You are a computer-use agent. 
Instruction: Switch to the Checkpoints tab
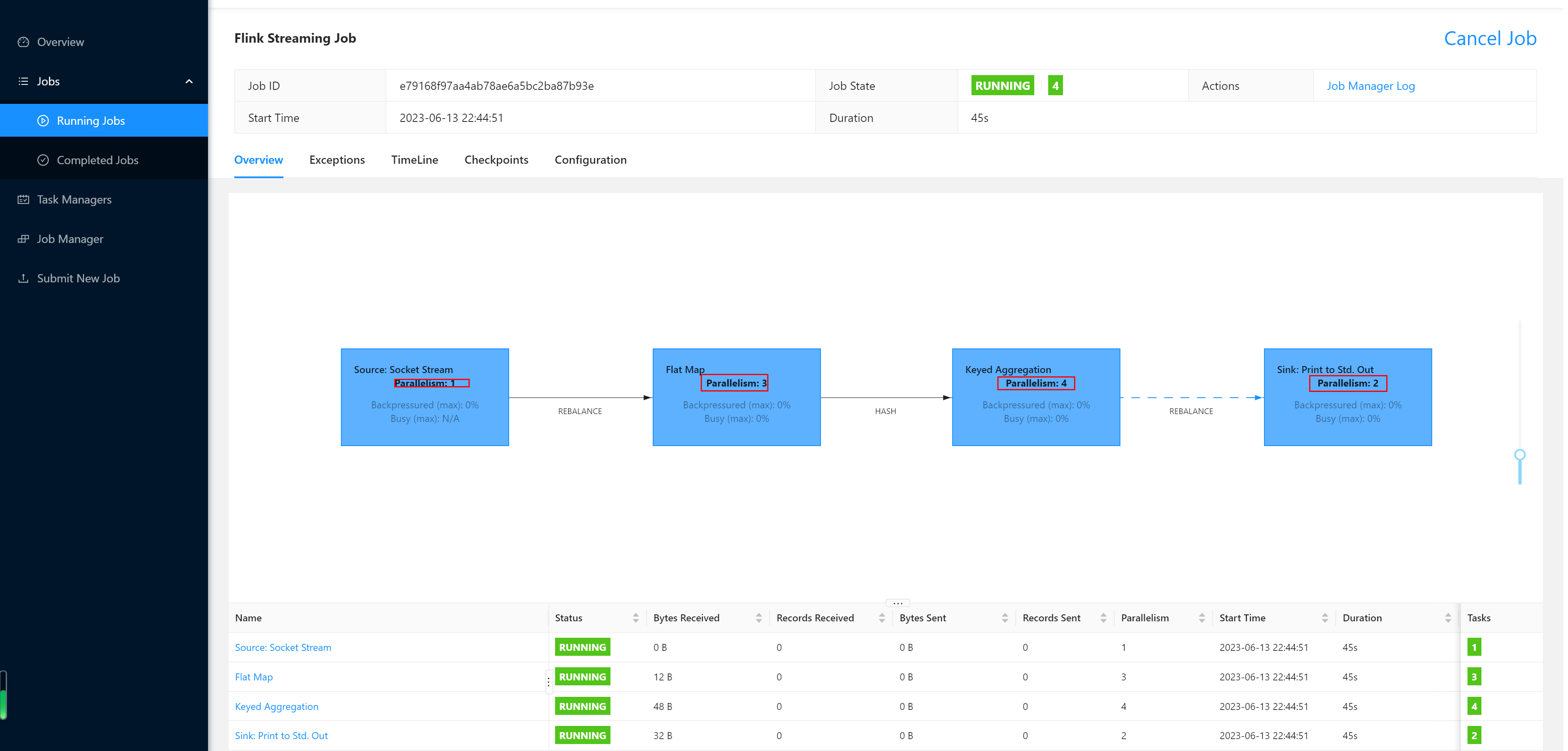pos(496,160)
